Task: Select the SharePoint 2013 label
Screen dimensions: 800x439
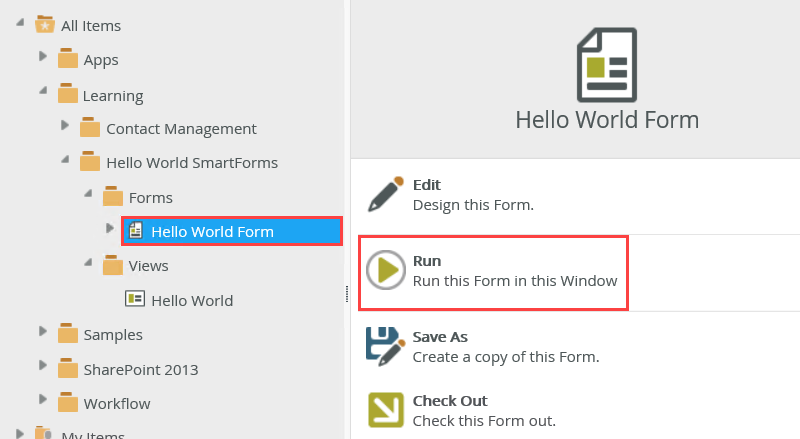Action: point(141,370)
